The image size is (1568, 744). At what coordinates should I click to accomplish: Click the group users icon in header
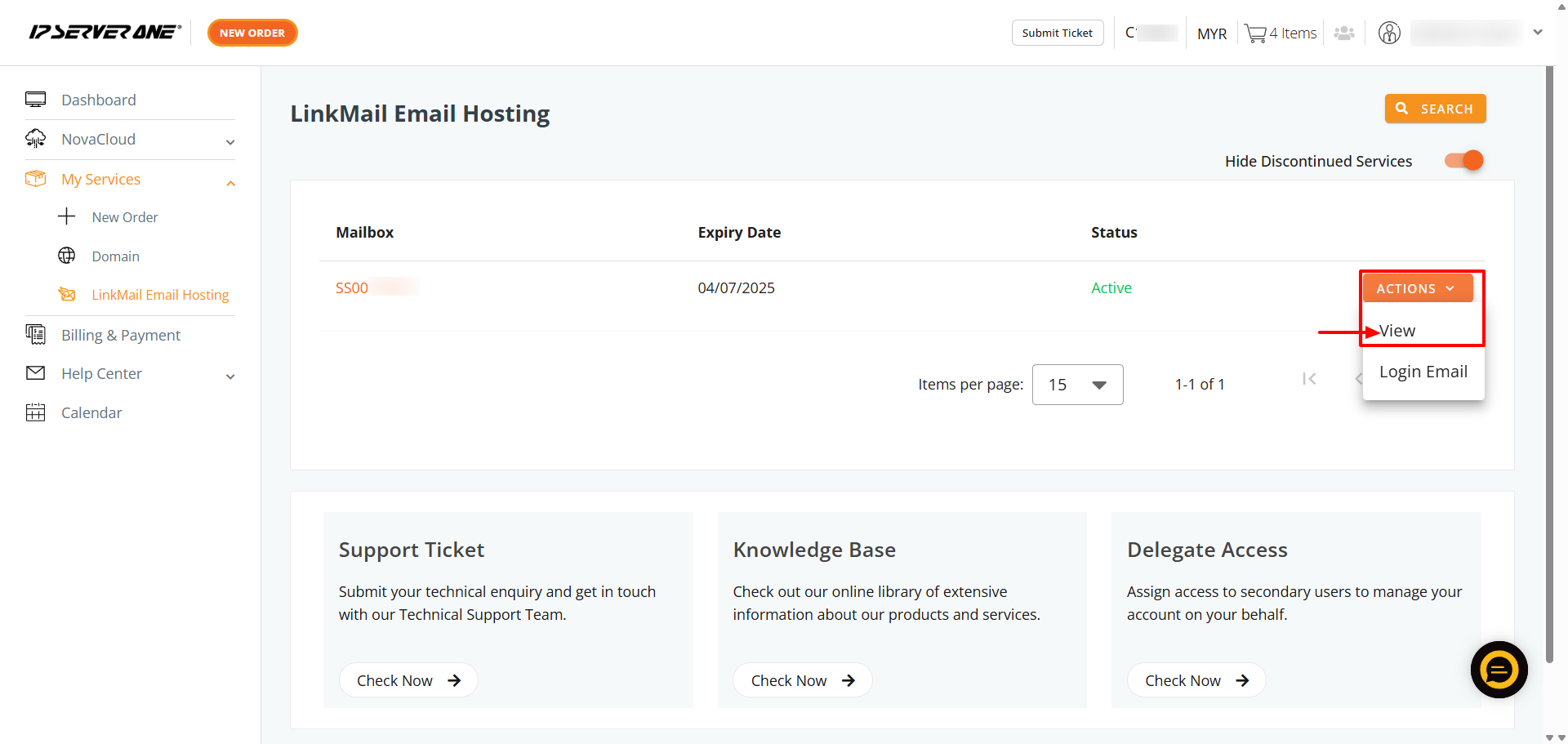click(1344, 33)
